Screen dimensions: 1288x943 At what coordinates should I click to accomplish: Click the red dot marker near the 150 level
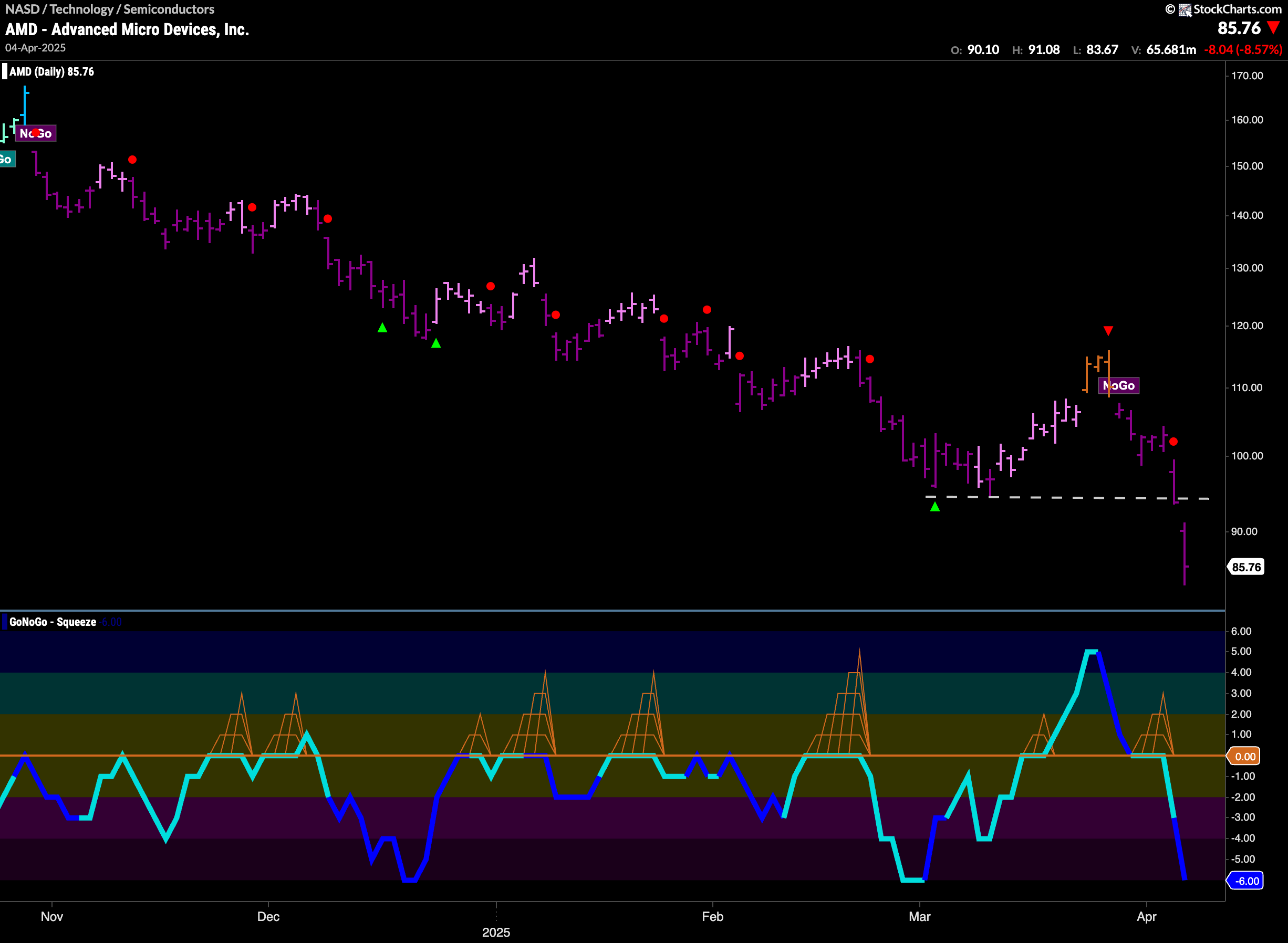[132, 160]
